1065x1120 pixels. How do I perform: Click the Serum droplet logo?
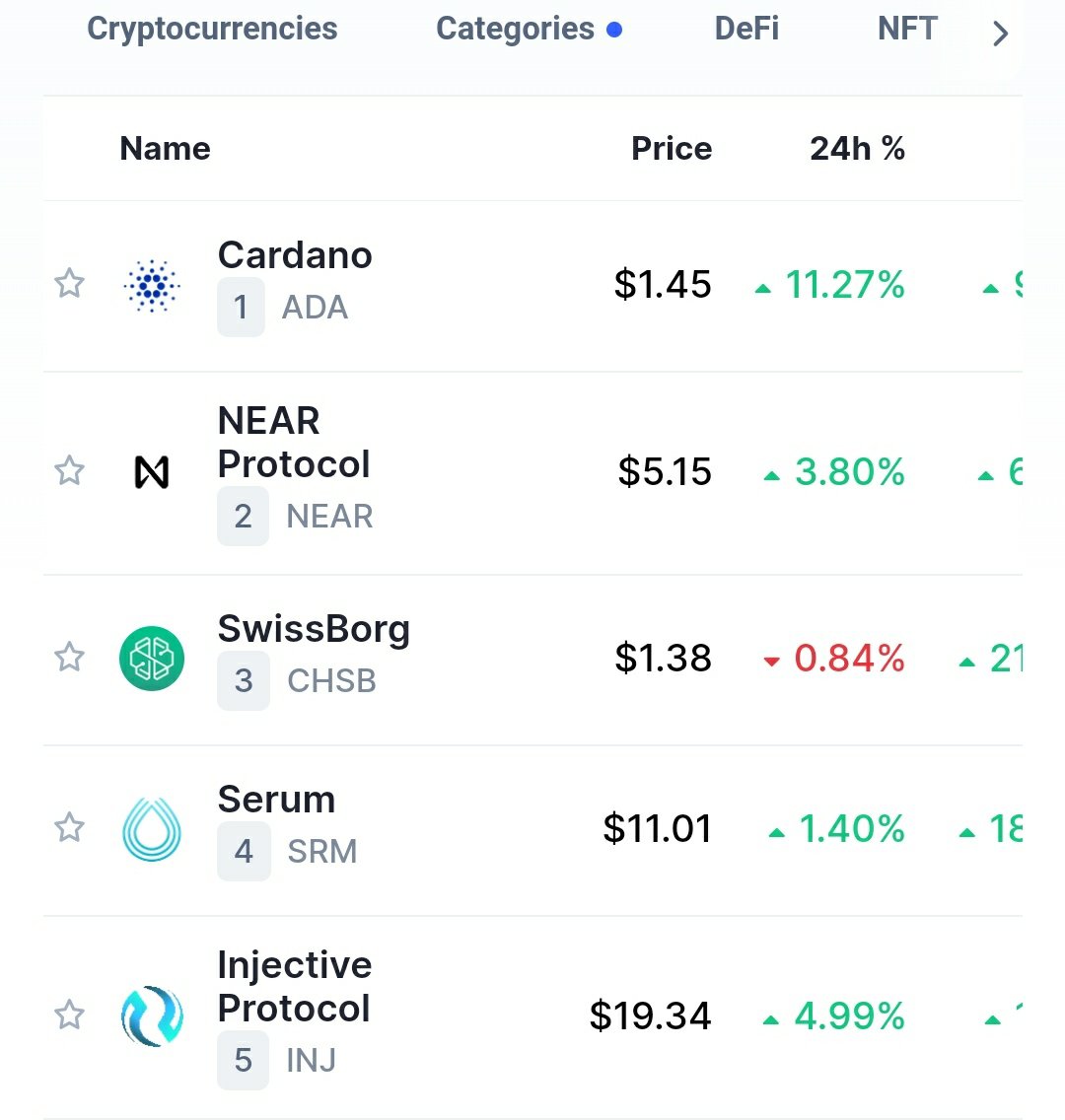click(x=152, y=829)
